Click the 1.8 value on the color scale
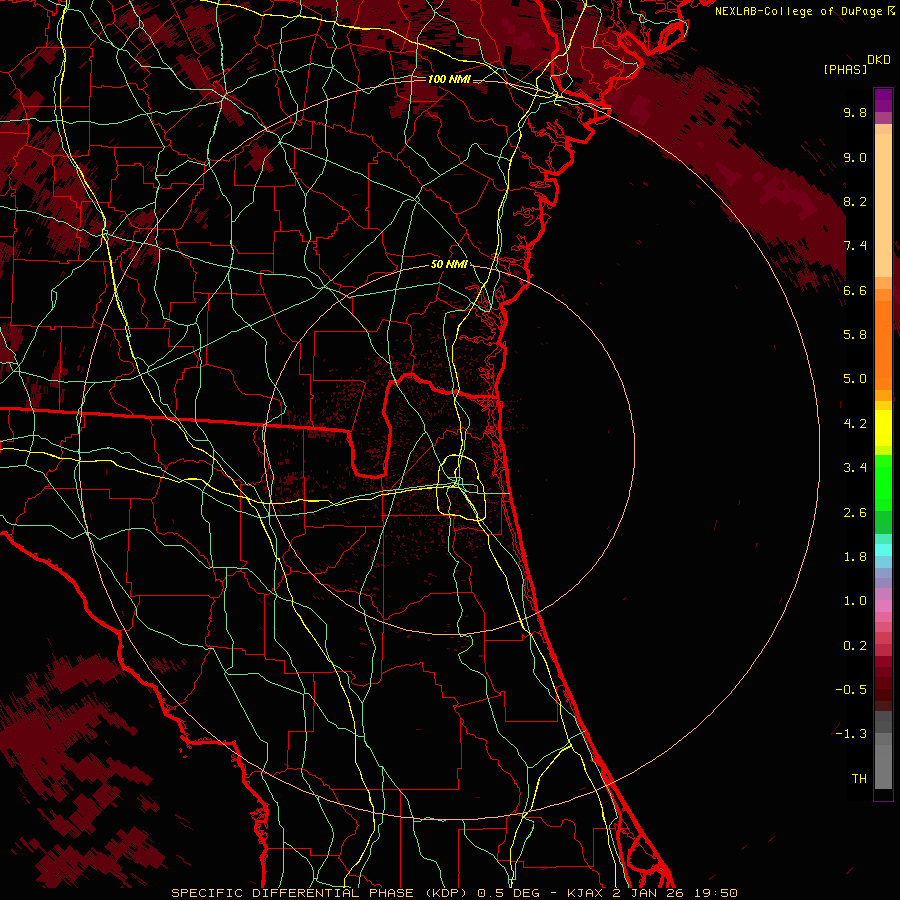900x900 pixels. (855, 557)
